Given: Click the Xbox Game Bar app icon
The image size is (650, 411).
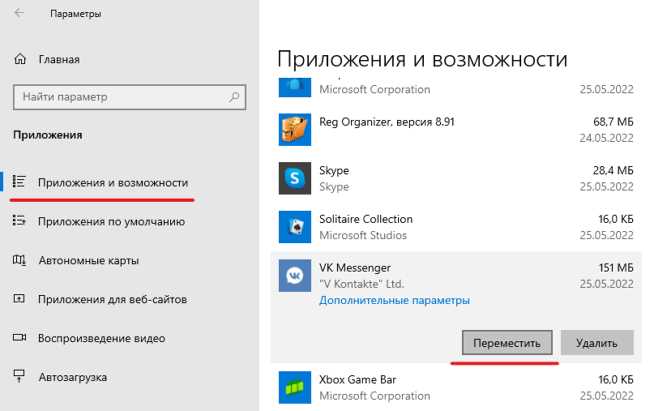Looking at the screenshot, I should click(295, 387).
